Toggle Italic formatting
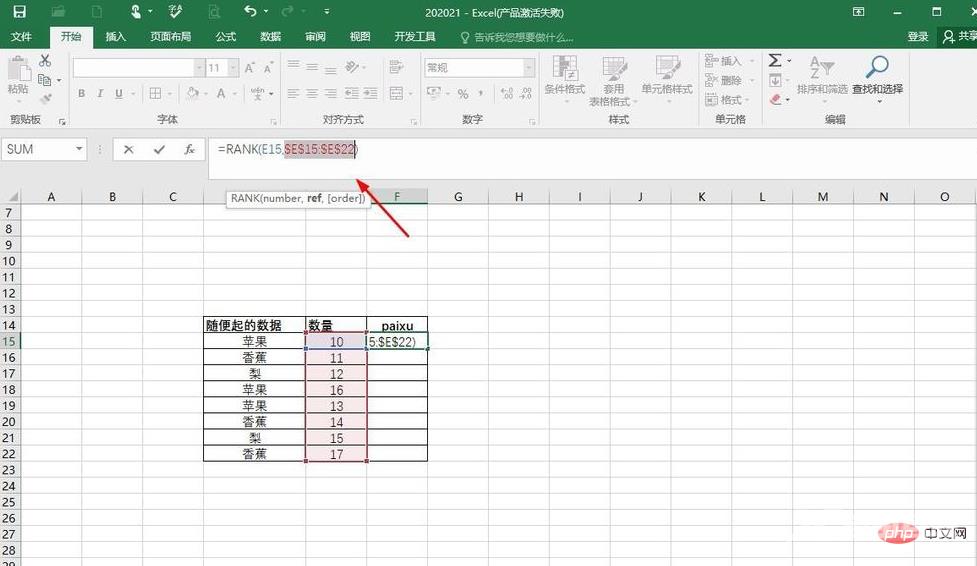Image resolution: width=977 pixels, height=566 pixels. coord(101,94)
